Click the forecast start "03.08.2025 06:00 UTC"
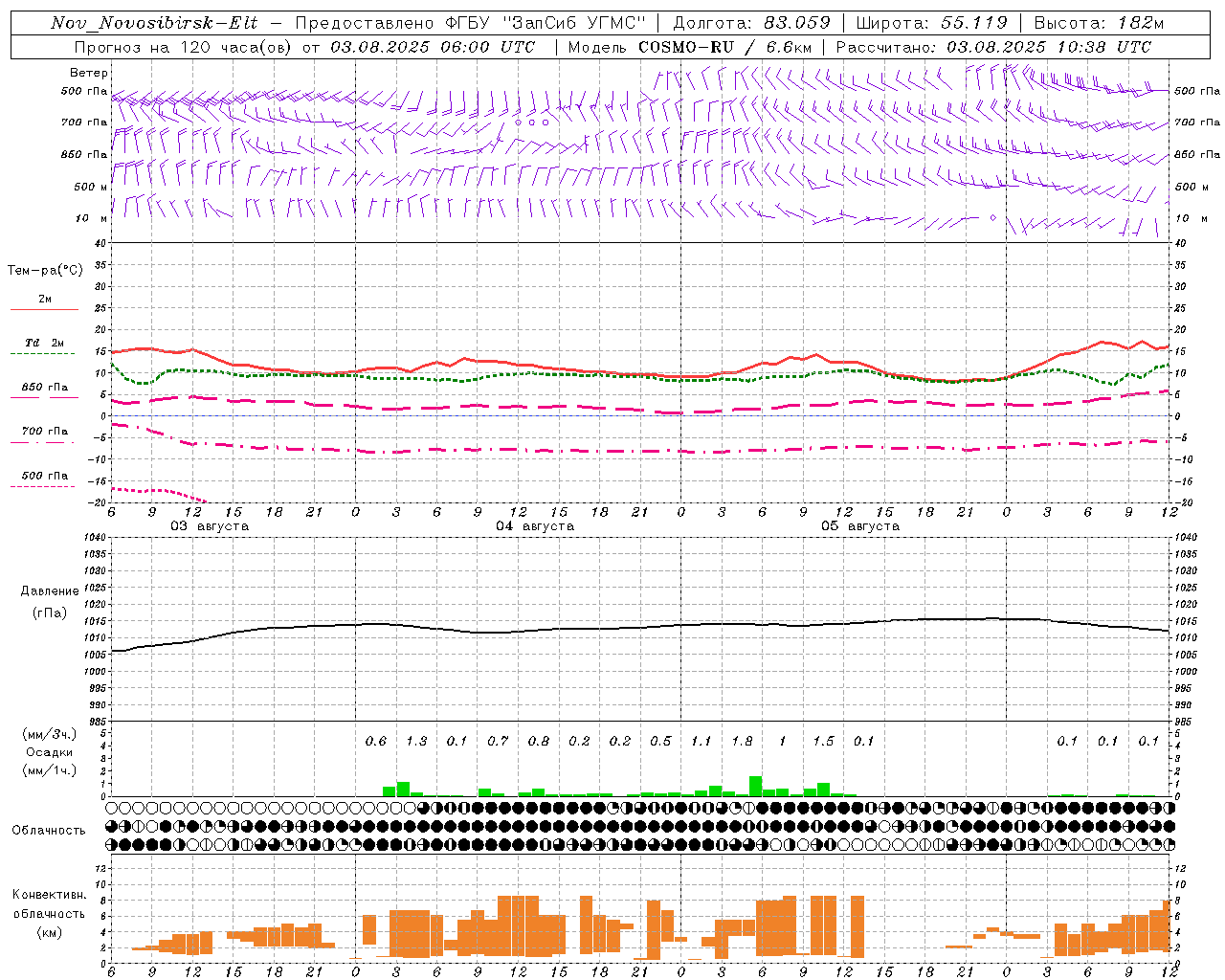Screen dimensions: 1225x980 click(x=433, y=47)
